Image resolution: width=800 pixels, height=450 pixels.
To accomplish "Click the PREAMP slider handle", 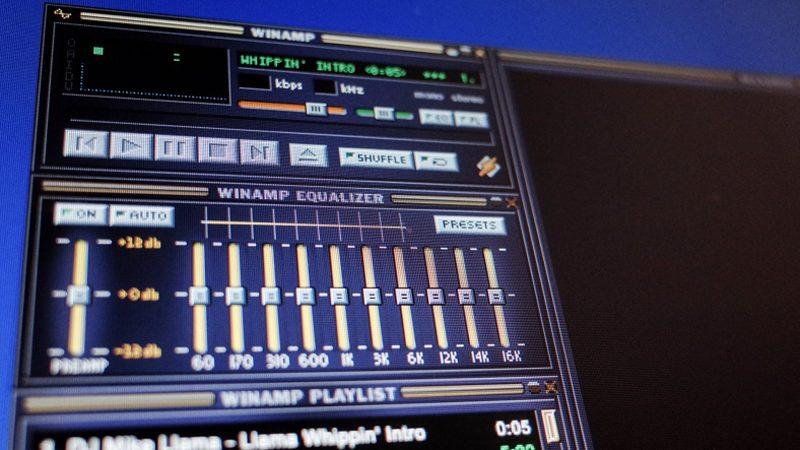I will [79, 295].
